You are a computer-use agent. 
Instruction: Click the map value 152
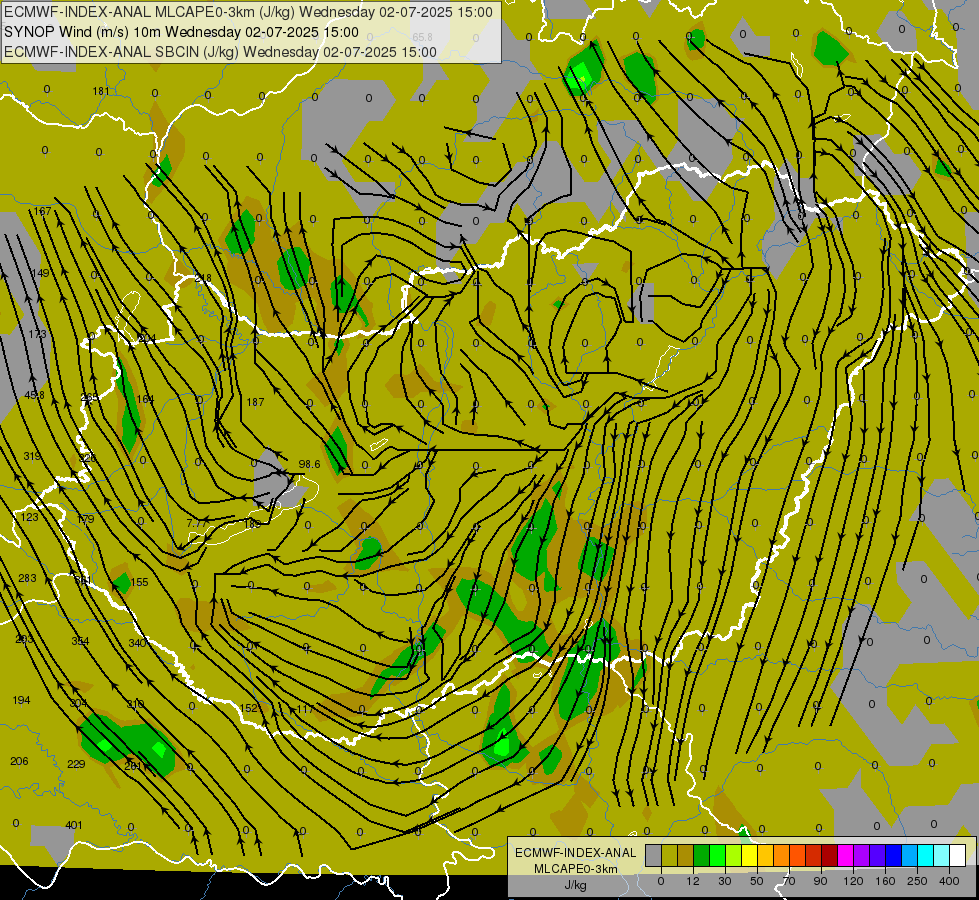(x=249, y=708)
